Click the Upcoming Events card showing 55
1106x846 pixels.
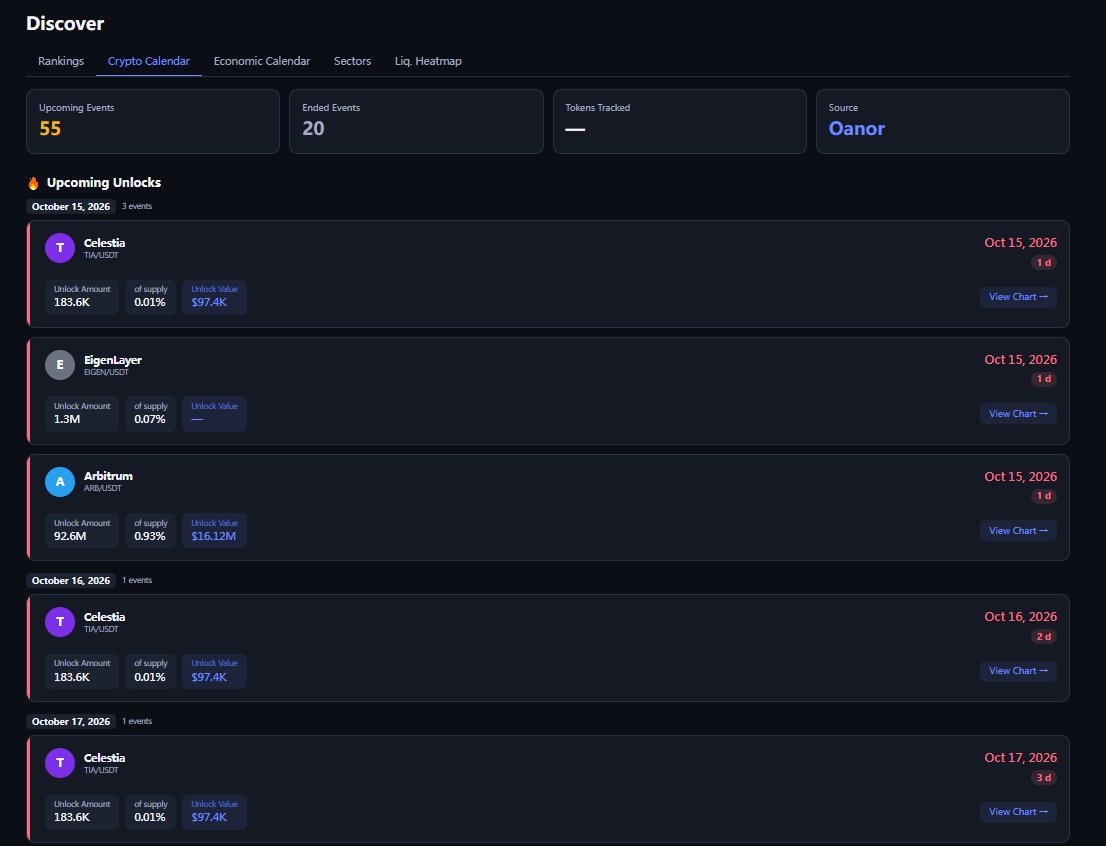pos(153,121)
